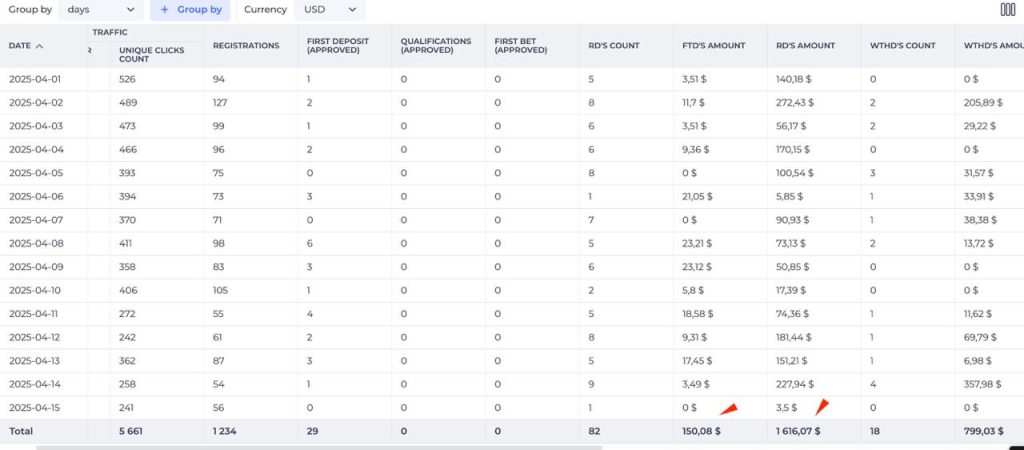
Task: Click the WTHD'S COUNT column header
Action: [903, 46]
